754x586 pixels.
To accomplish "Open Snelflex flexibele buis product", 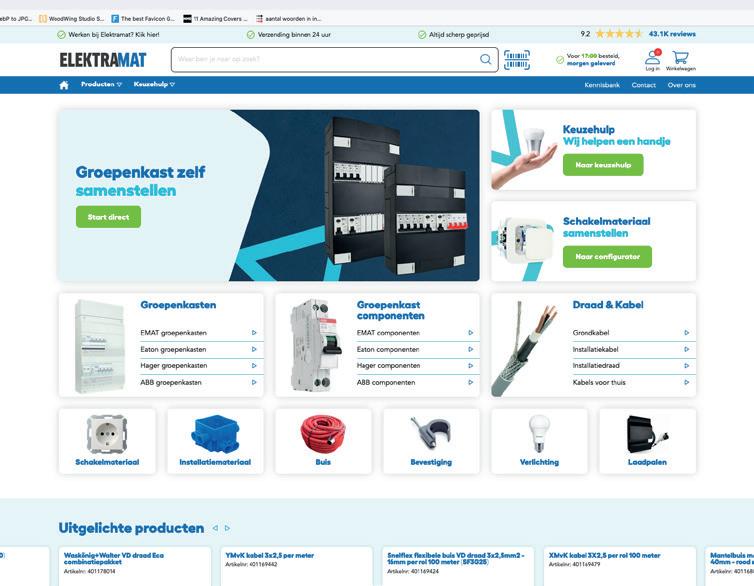I will click(456, 558).
